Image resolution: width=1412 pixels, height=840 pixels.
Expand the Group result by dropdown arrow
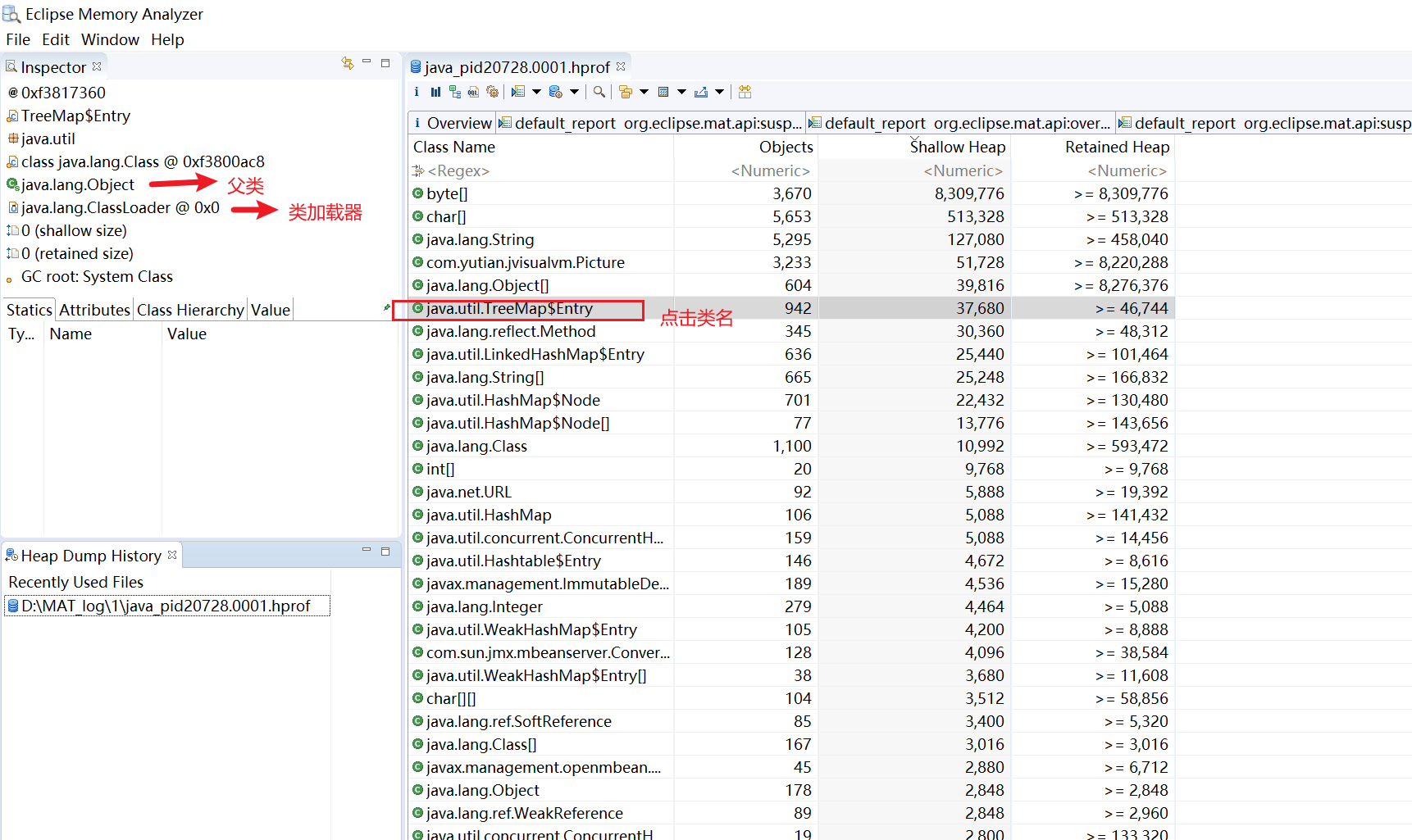[x=644, y=92]
